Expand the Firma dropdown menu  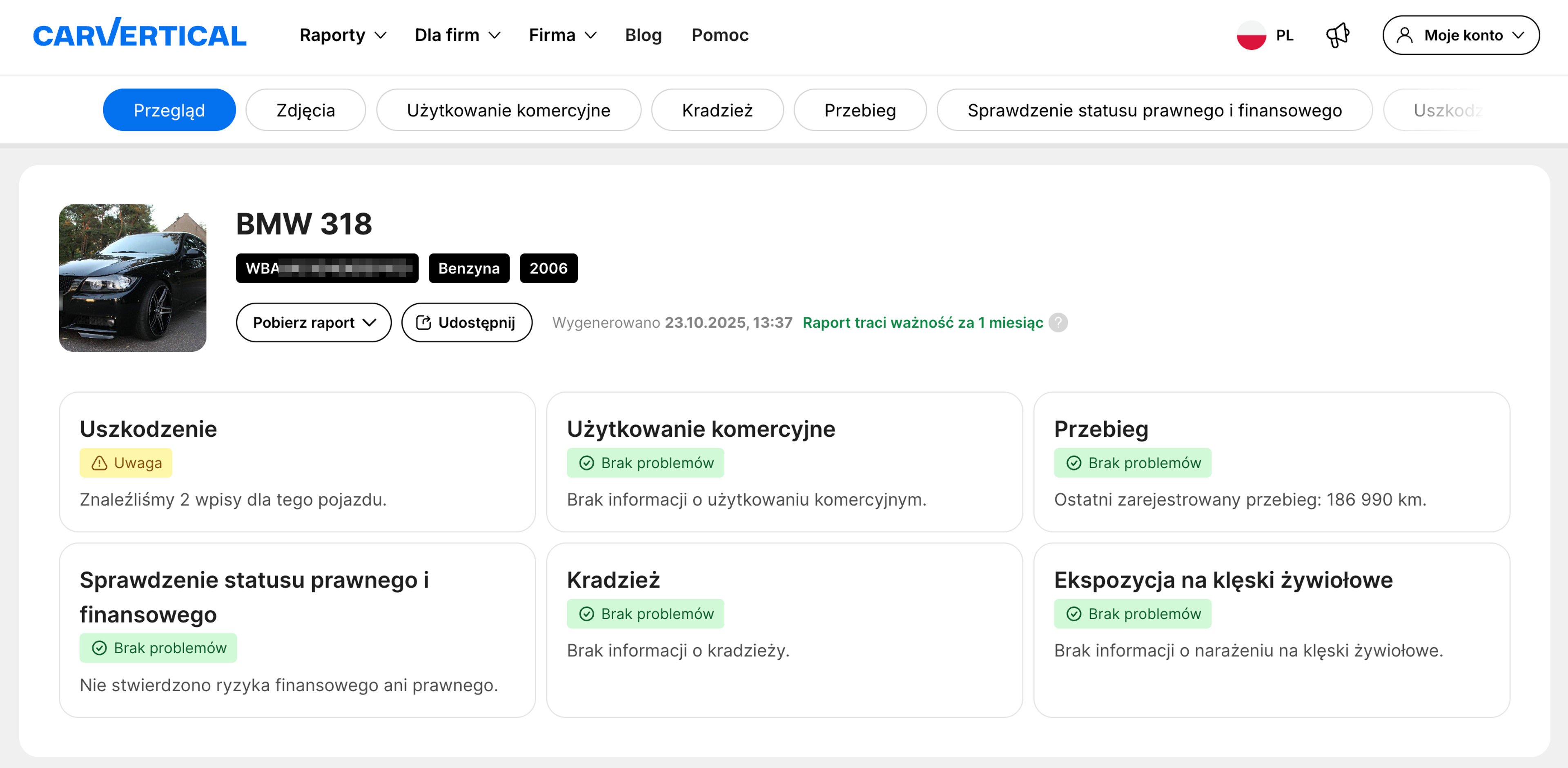point(562,35)
